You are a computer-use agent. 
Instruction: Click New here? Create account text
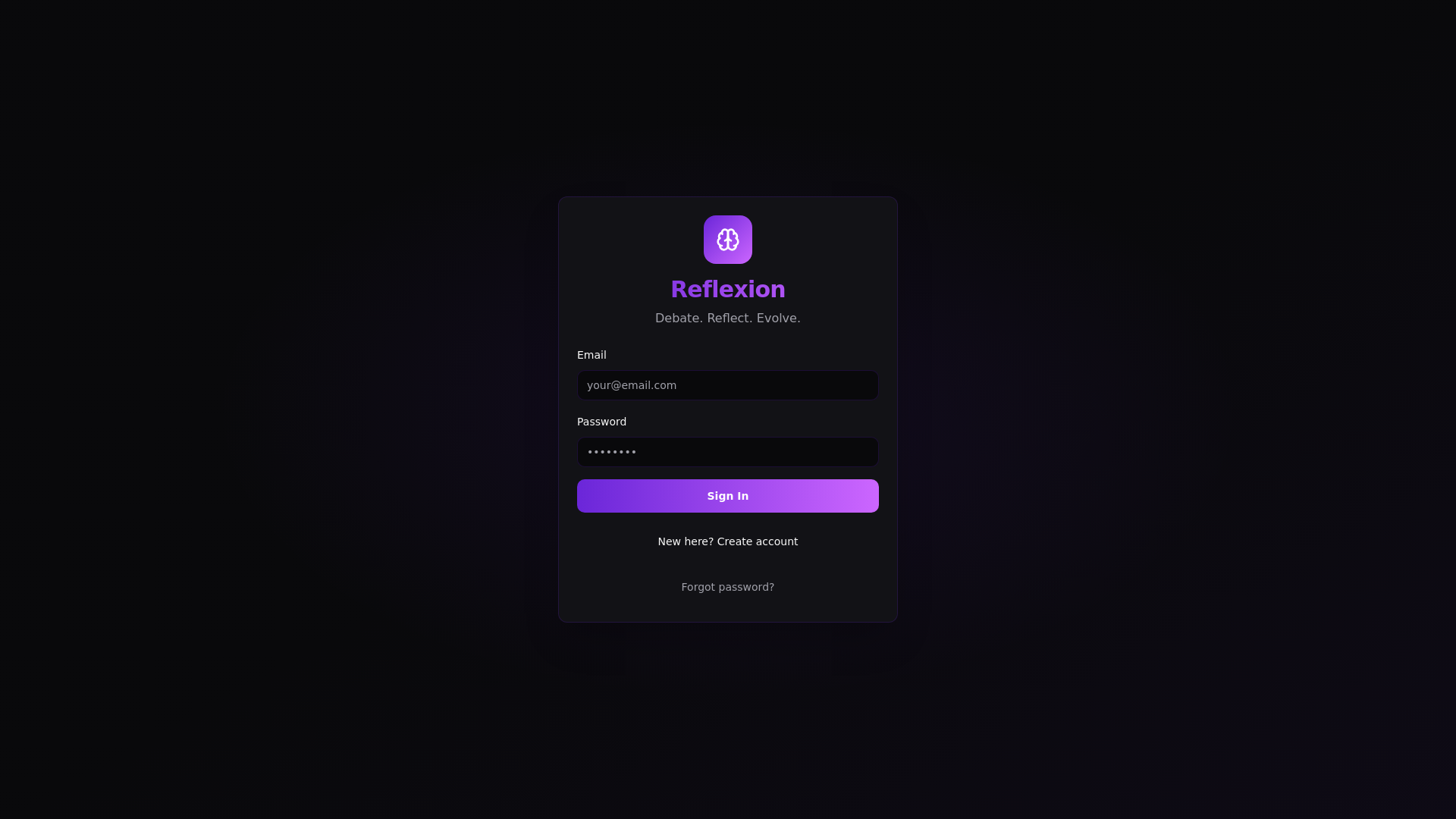[728, 541]
